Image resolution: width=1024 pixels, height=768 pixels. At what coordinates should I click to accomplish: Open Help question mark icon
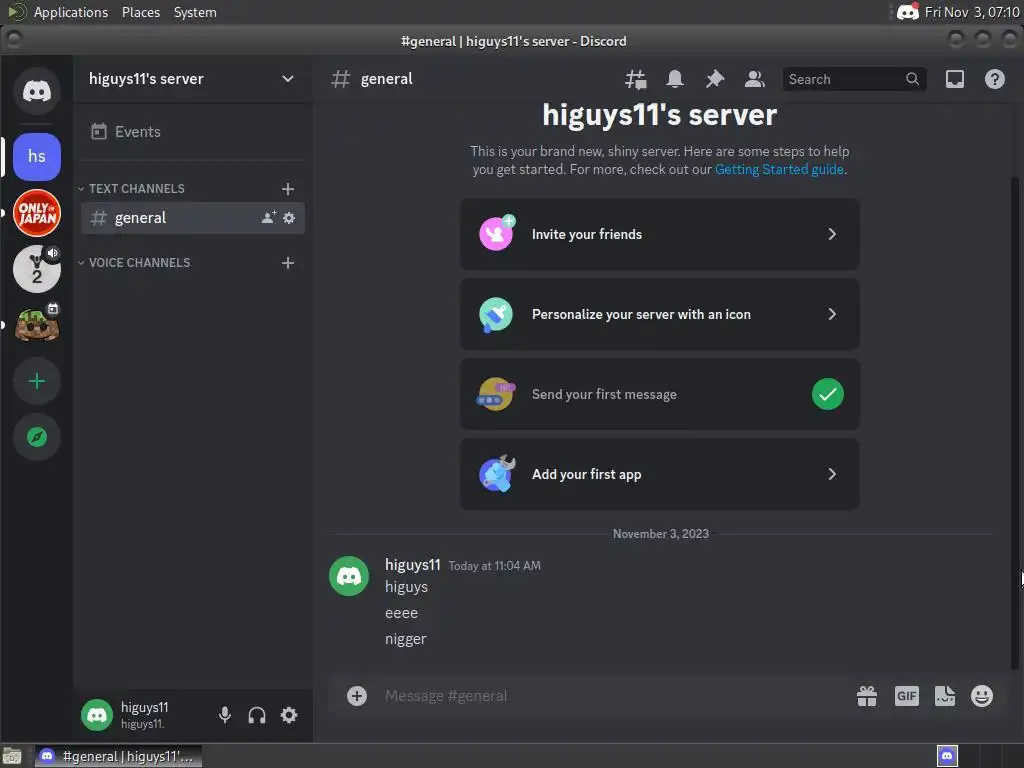tap(995, 79)
